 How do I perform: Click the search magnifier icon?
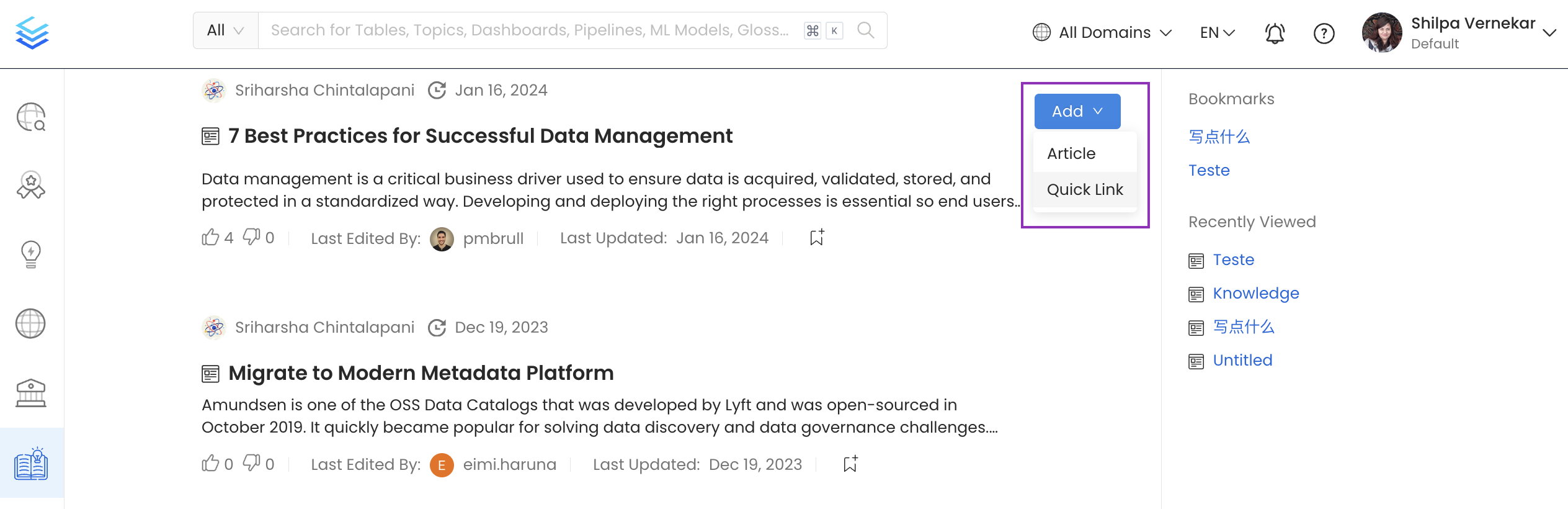pos(865,30)
